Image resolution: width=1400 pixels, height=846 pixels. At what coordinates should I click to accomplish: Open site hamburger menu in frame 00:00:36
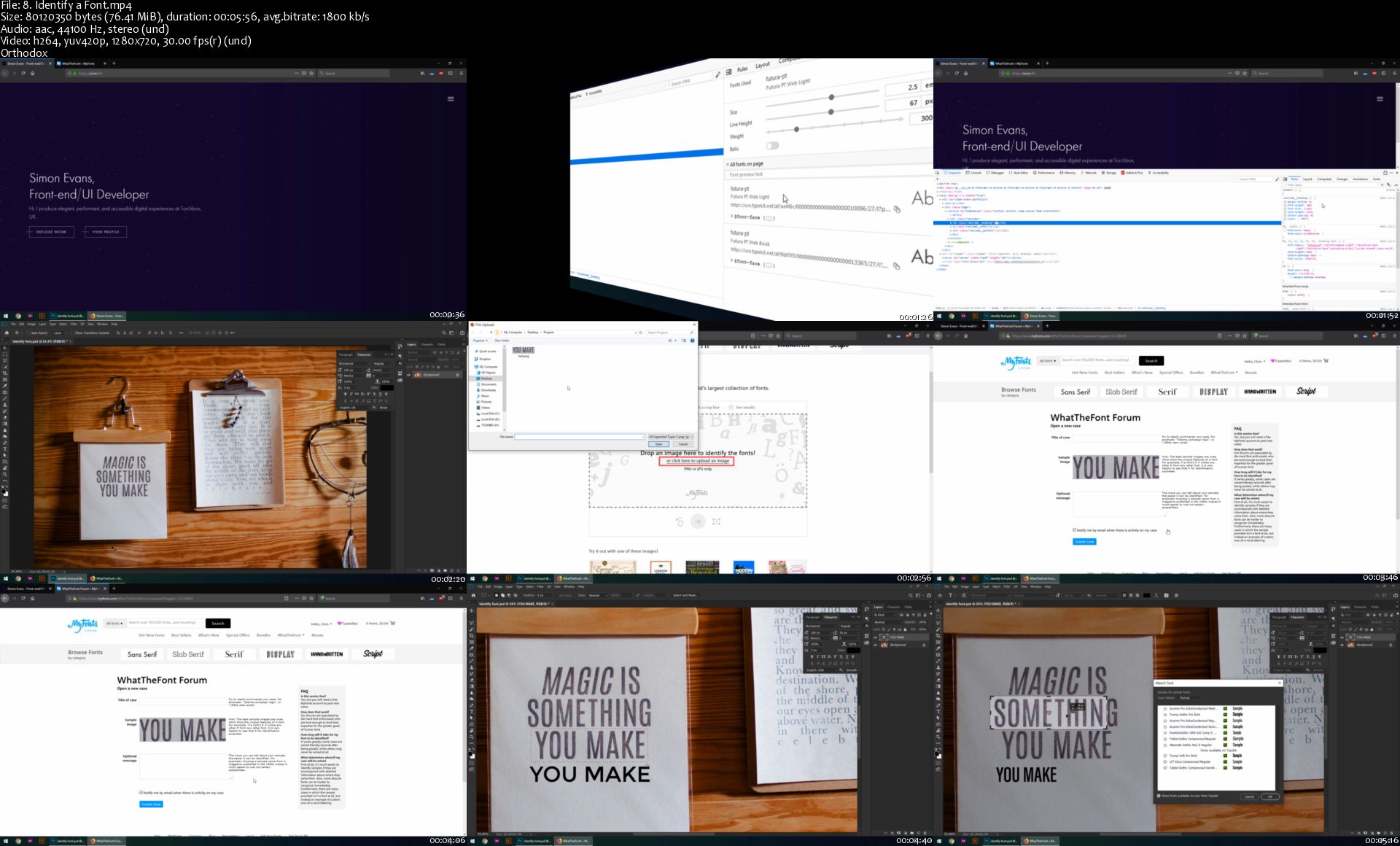[451, 98]
